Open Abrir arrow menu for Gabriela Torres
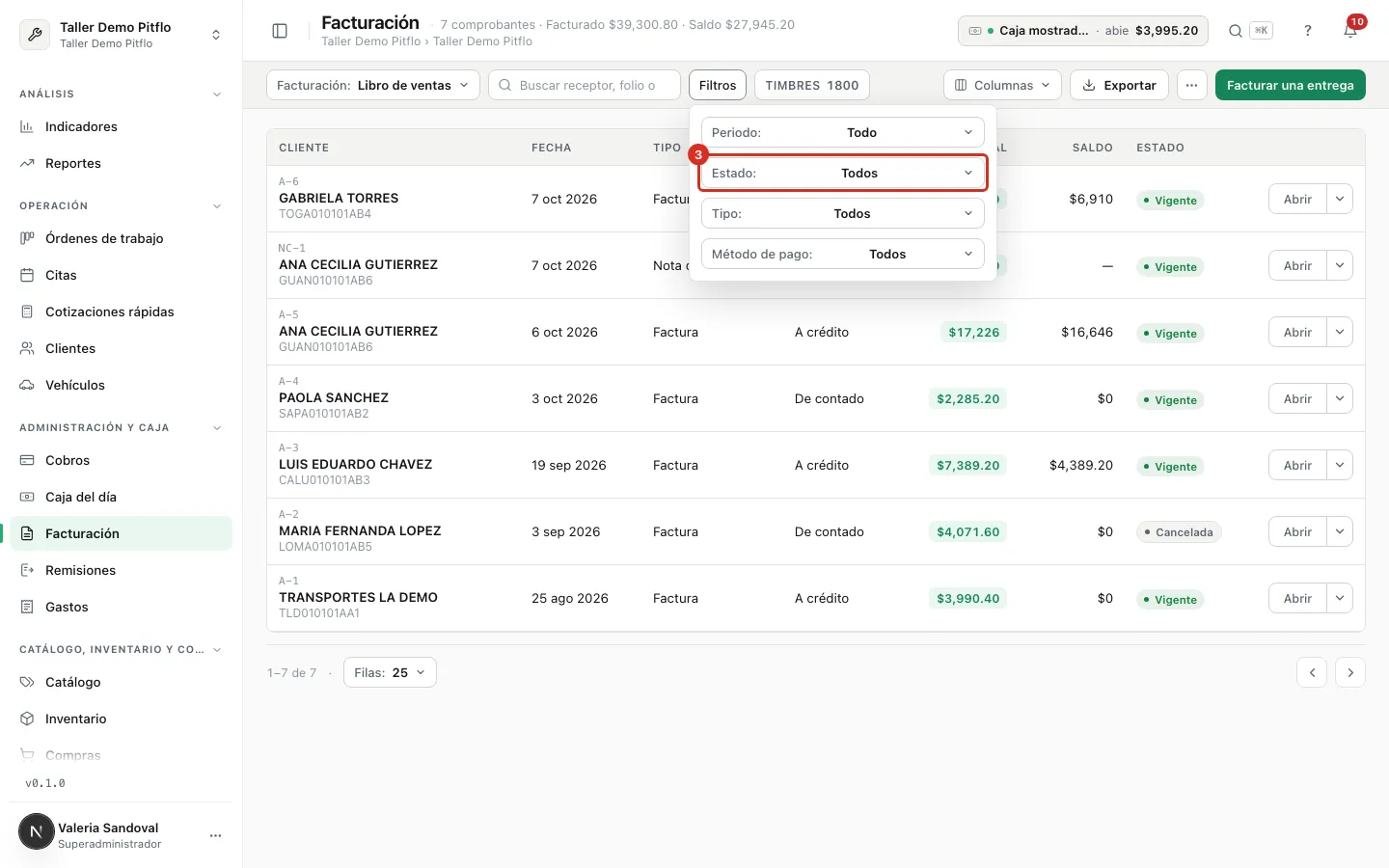Image resolution: width=1389 pixels, height=868 pixels. tap(1340, 199)
